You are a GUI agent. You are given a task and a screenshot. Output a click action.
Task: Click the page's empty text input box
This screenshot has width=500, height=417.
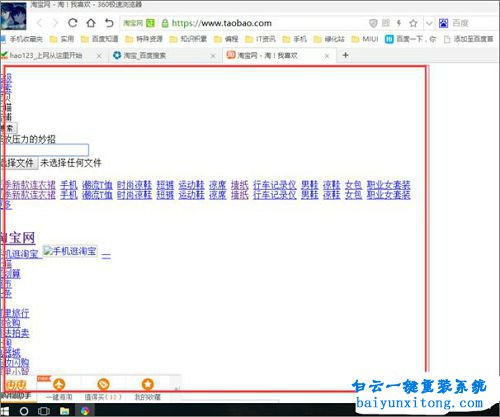(45, 150)
